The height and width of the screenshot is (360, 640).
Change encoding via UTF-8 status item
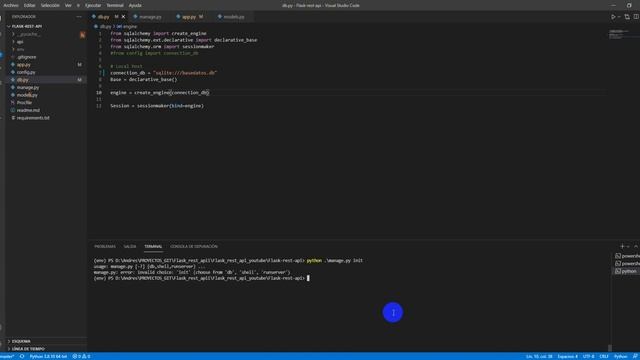pos(589,356)
